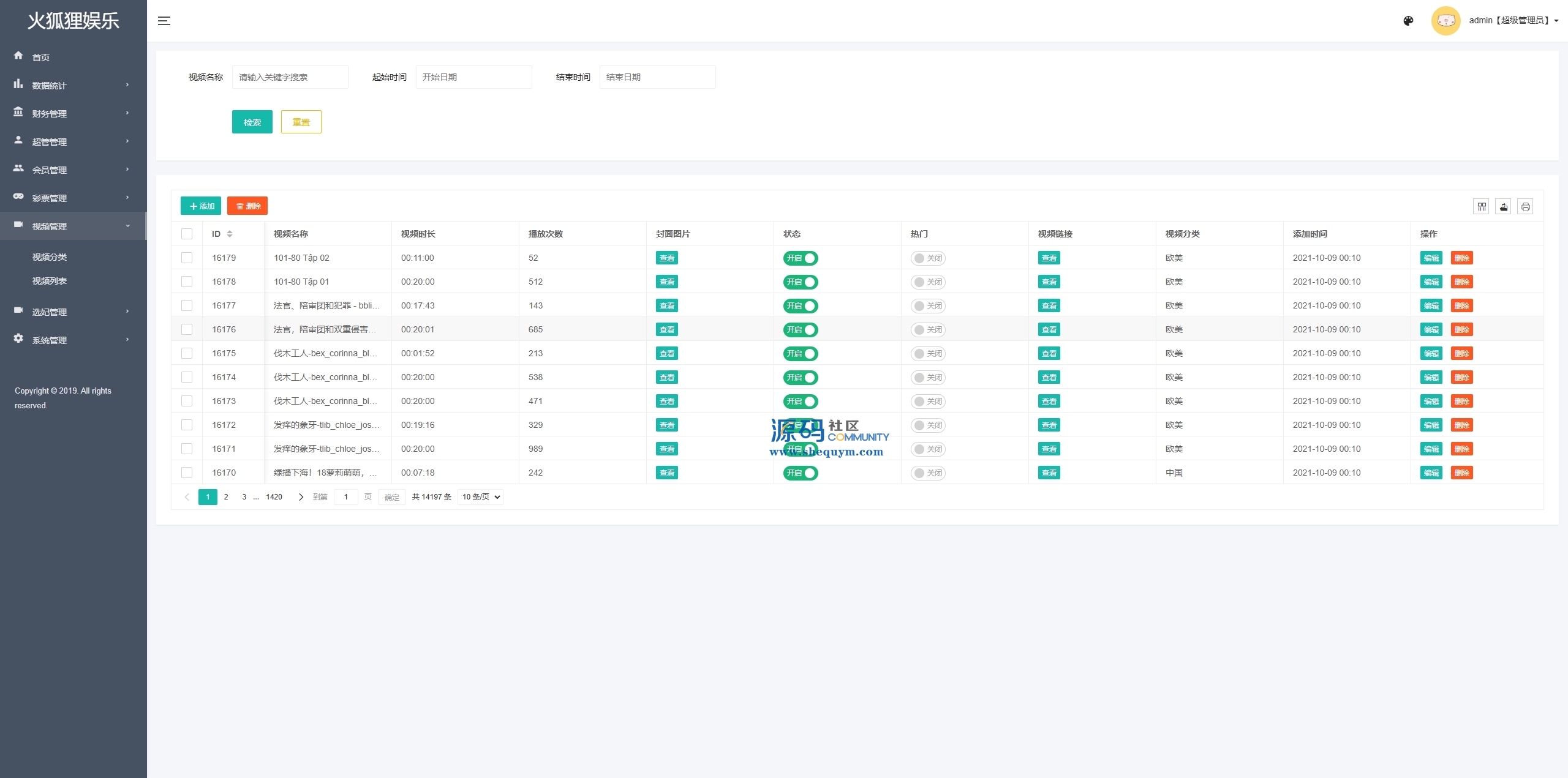Enable the hot toggle for video 16178
Screen dimensions: 1568x778
(927, 282)
